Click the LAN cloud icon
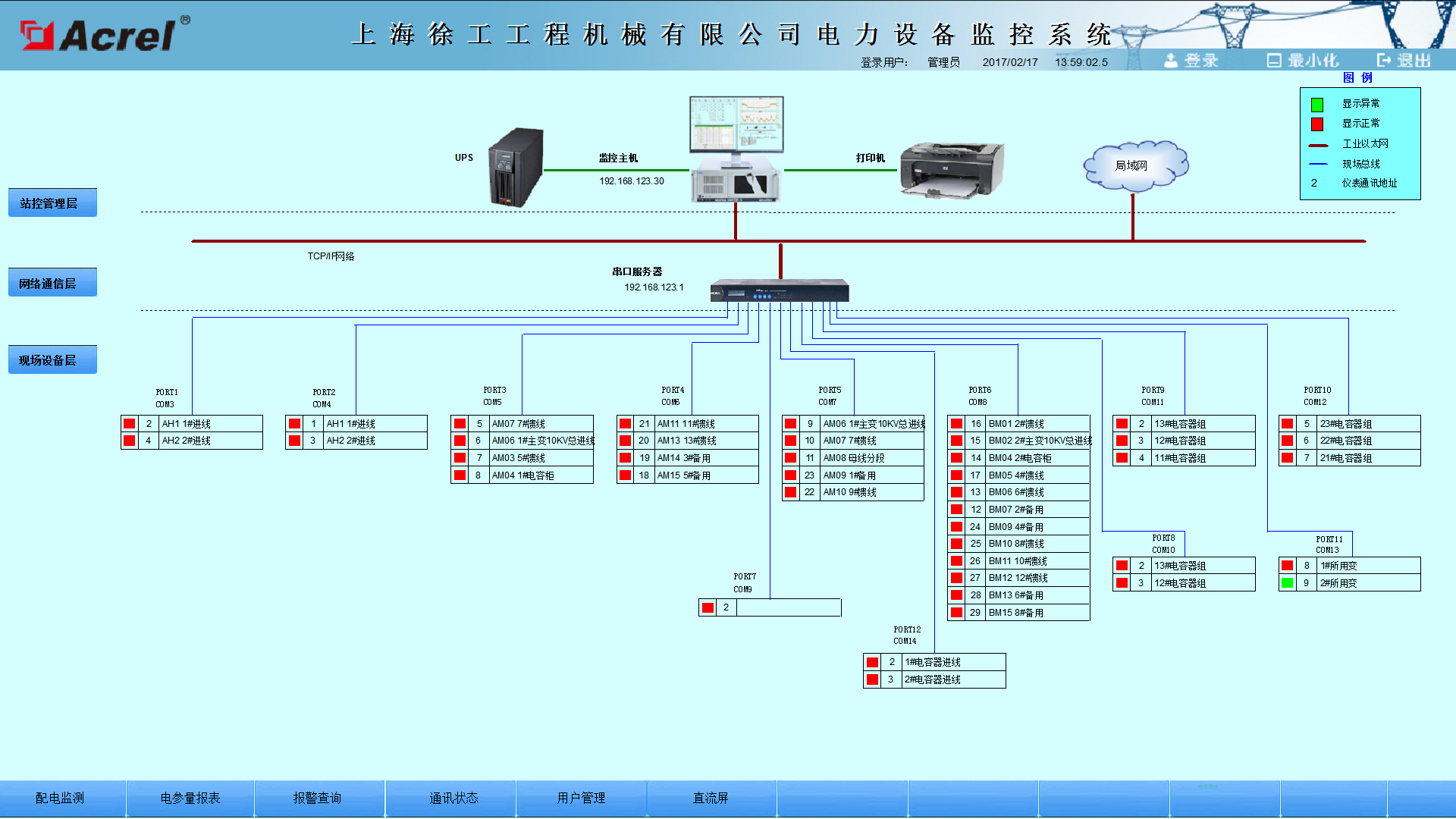Image resolution: width=1456 pixels, height=819 pixels. coord(1134,165)
